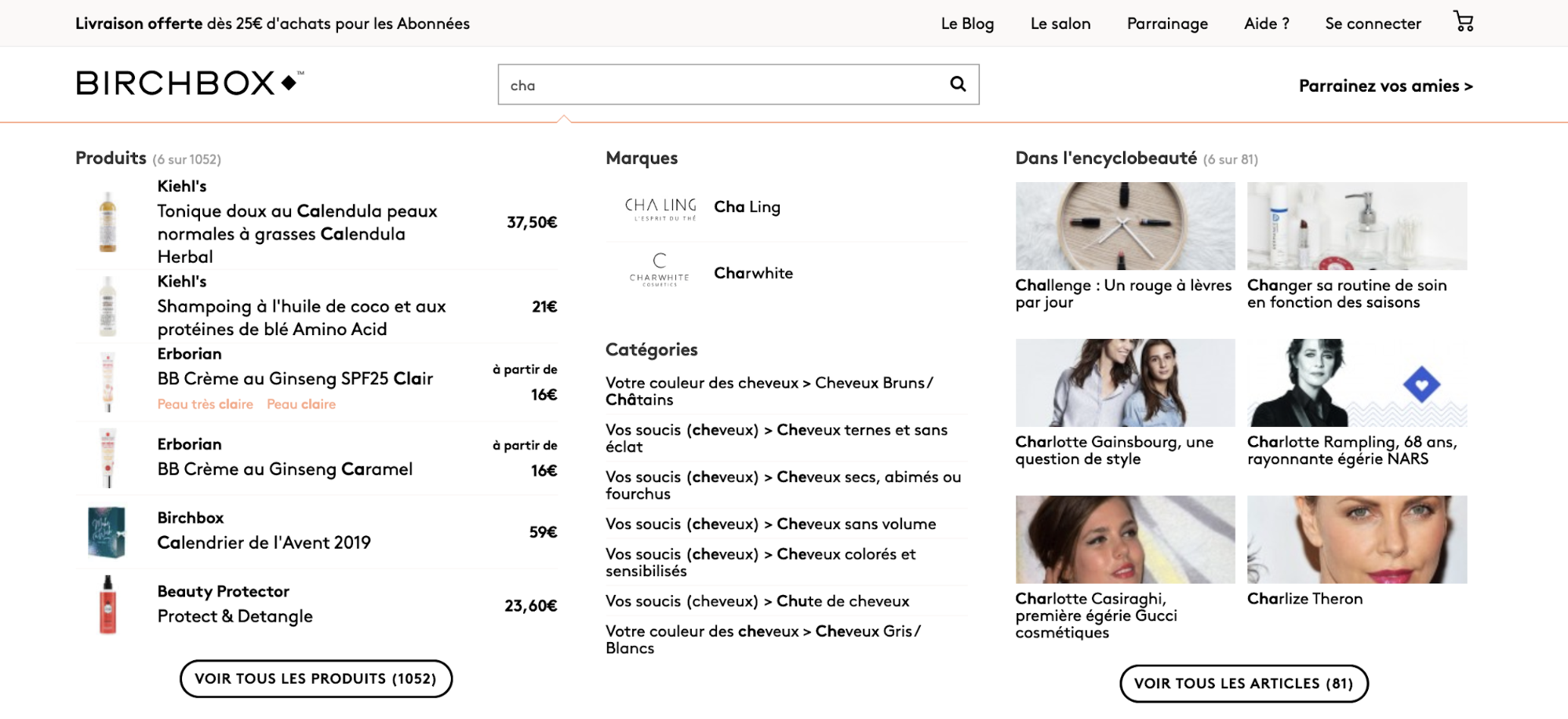Open Charlotte Gainsbourg article image
The width and height of the screenshot is (1568, 719).
click(1125, 383)
